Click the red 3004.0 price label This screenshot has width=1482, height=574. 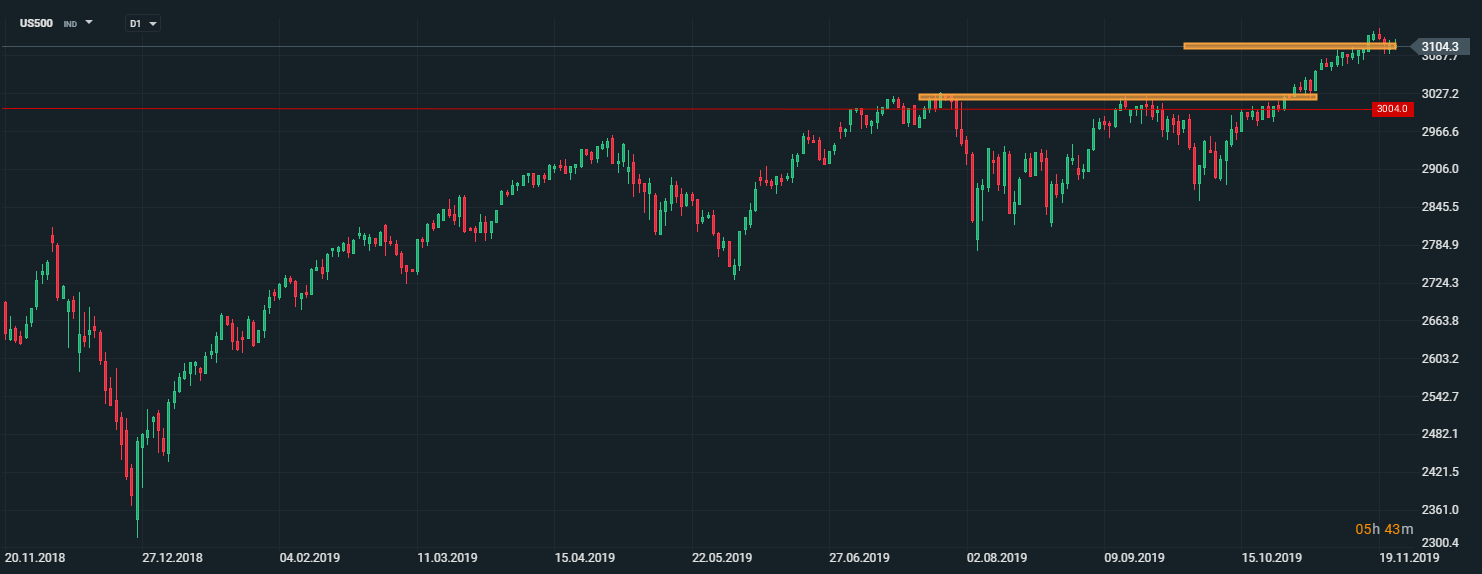1391,109
